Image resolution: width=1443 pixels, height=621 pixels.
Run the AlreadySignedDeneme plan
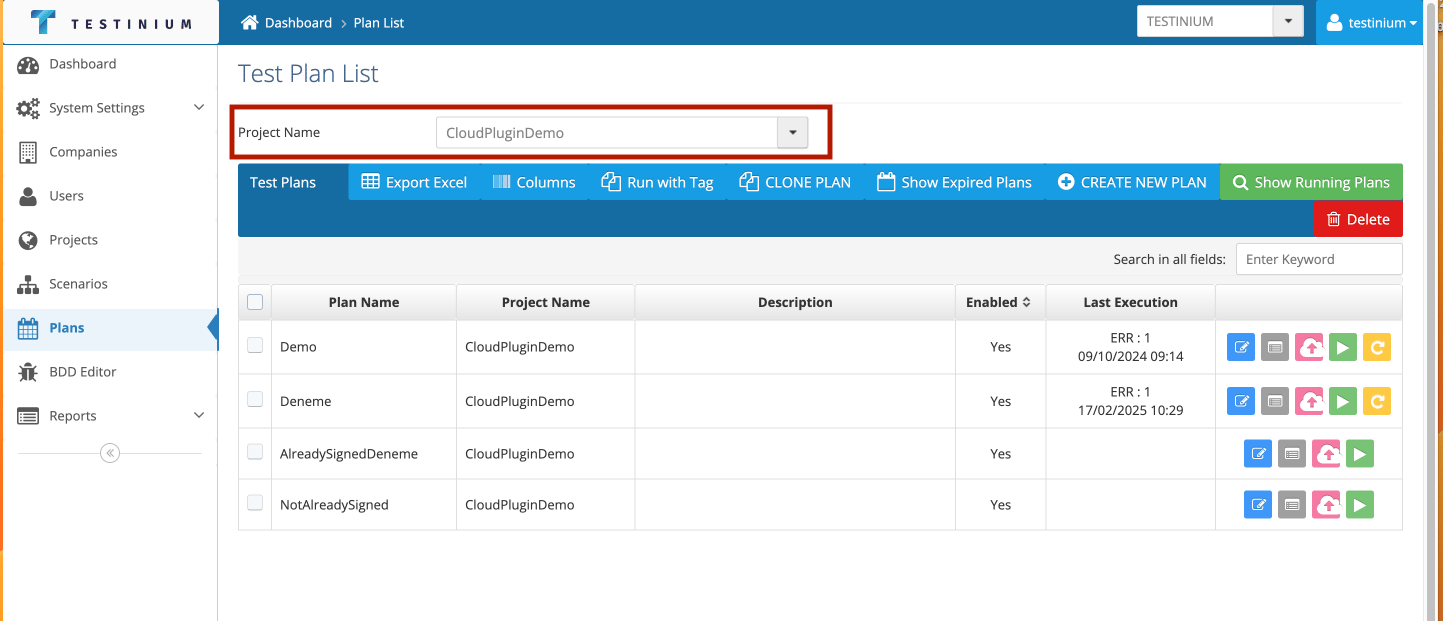pos(1360,453)
